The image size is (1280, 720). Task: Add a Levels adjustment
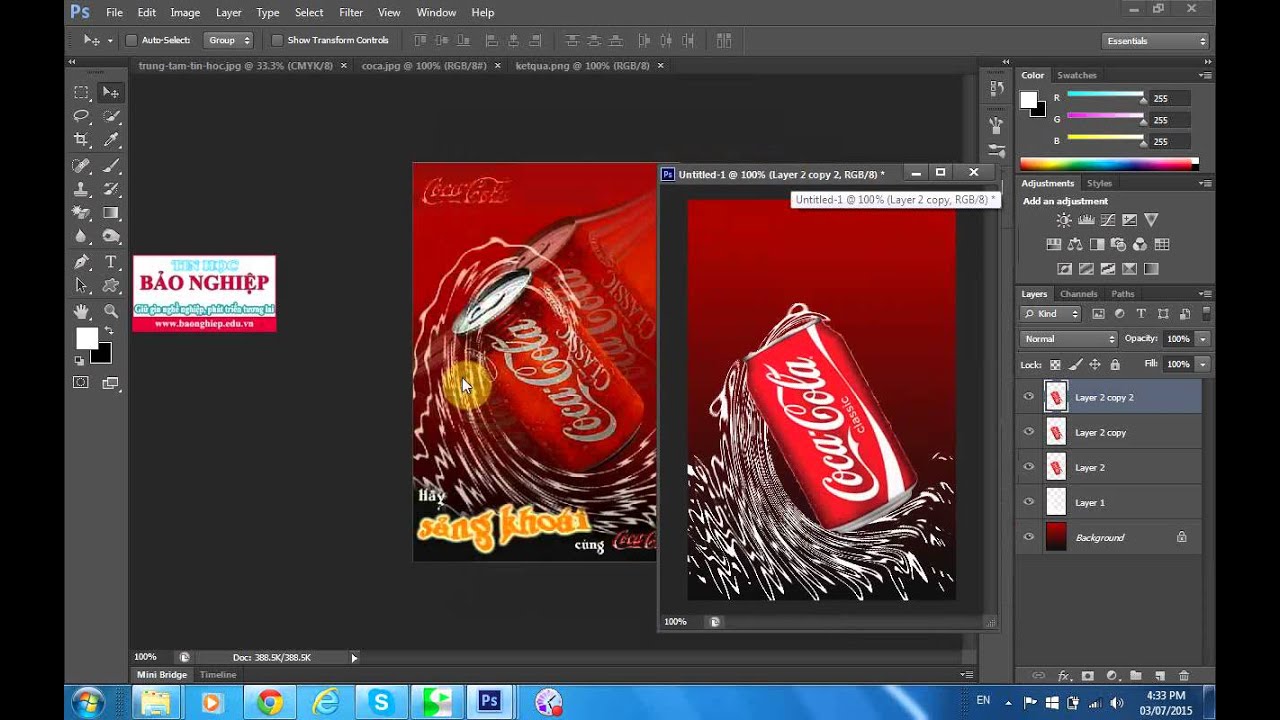(x=1085, y=220)
